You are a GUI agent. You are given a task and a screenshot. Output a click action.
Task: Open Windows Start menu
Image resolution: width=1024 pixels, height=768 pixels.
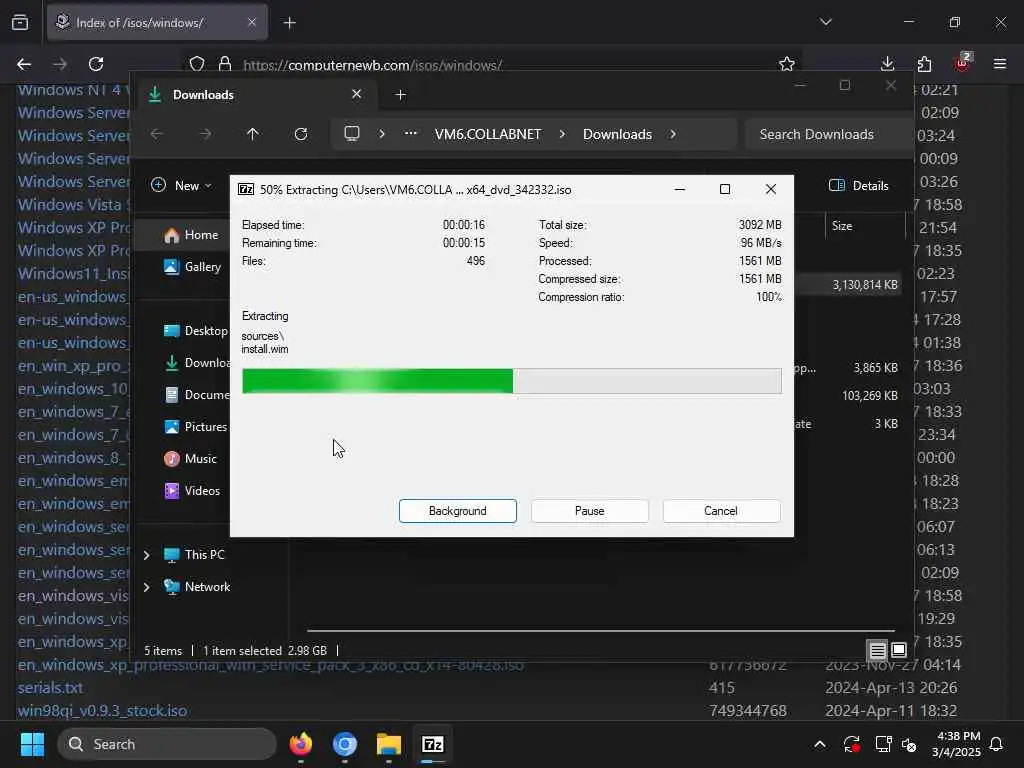point(32,744)
